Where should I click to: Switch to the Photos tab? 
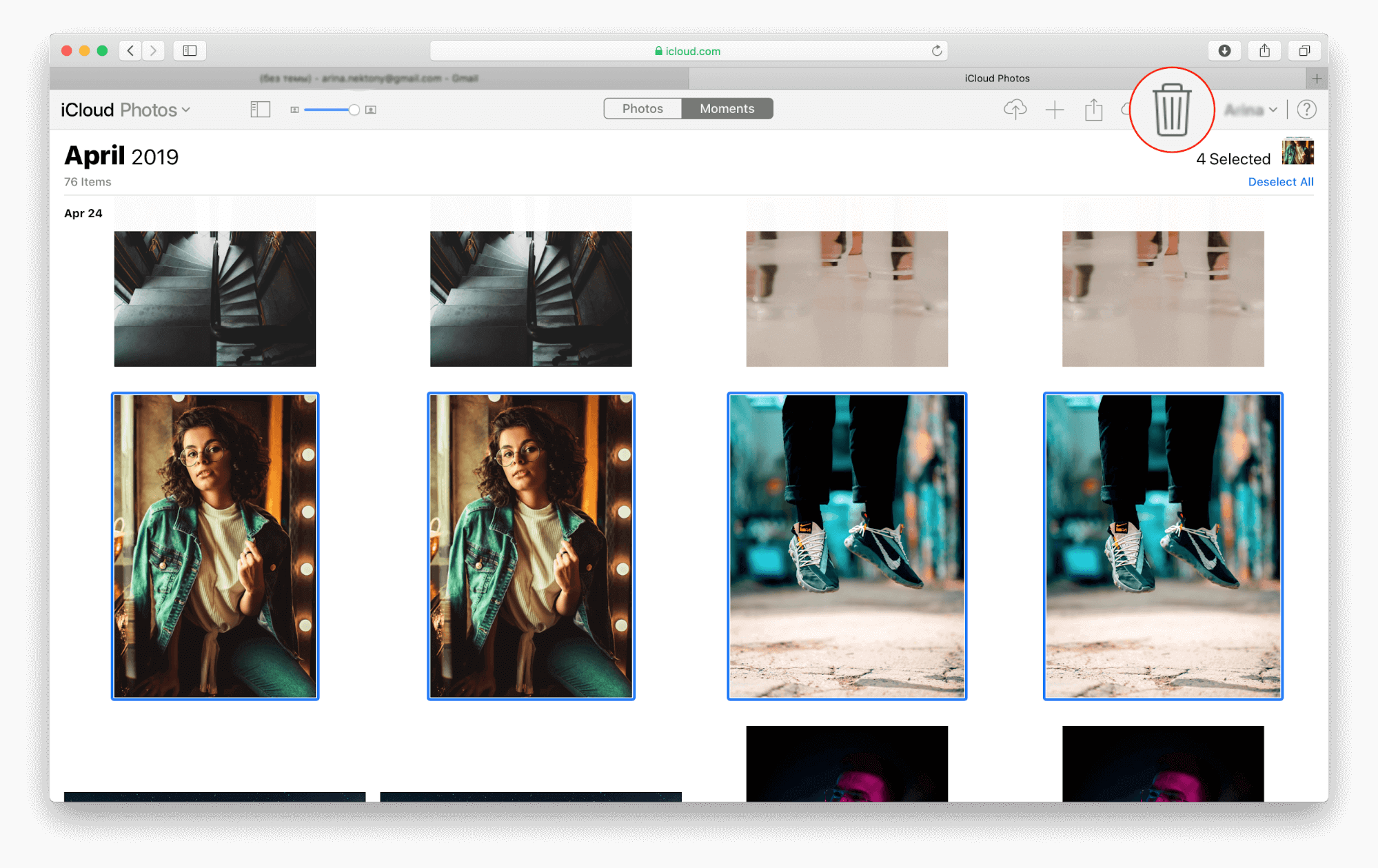[x=642, y=108]
